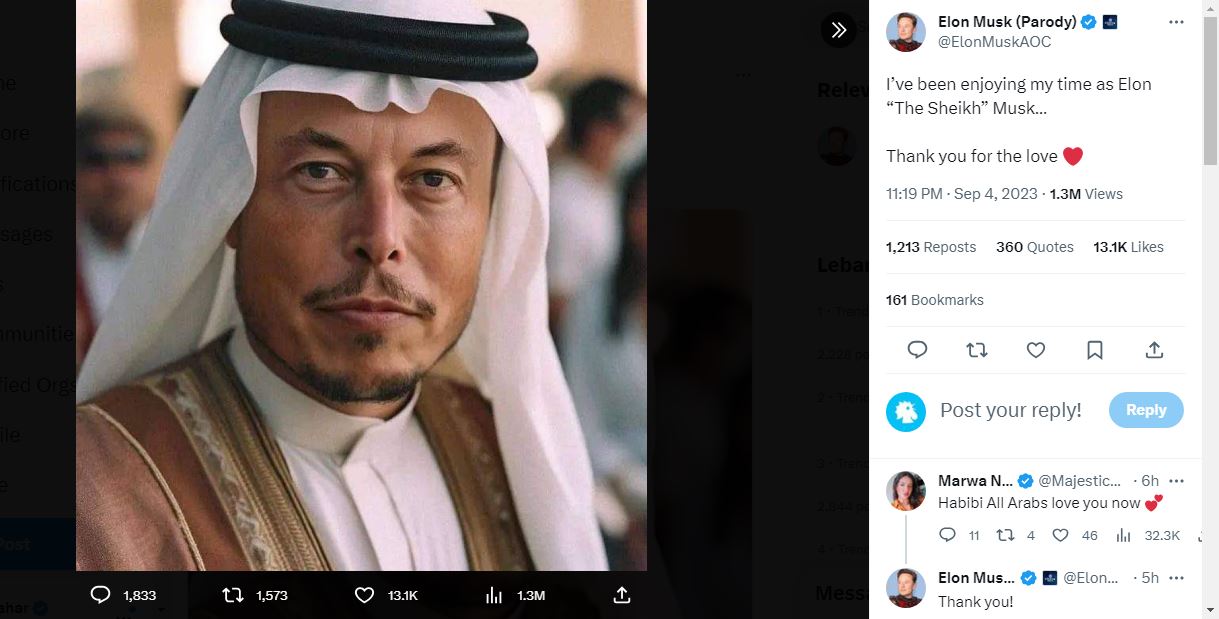Open more options menu on Marwa's reply
Viewport: 1219px width, 619px height.
[x=1176, y=481]
